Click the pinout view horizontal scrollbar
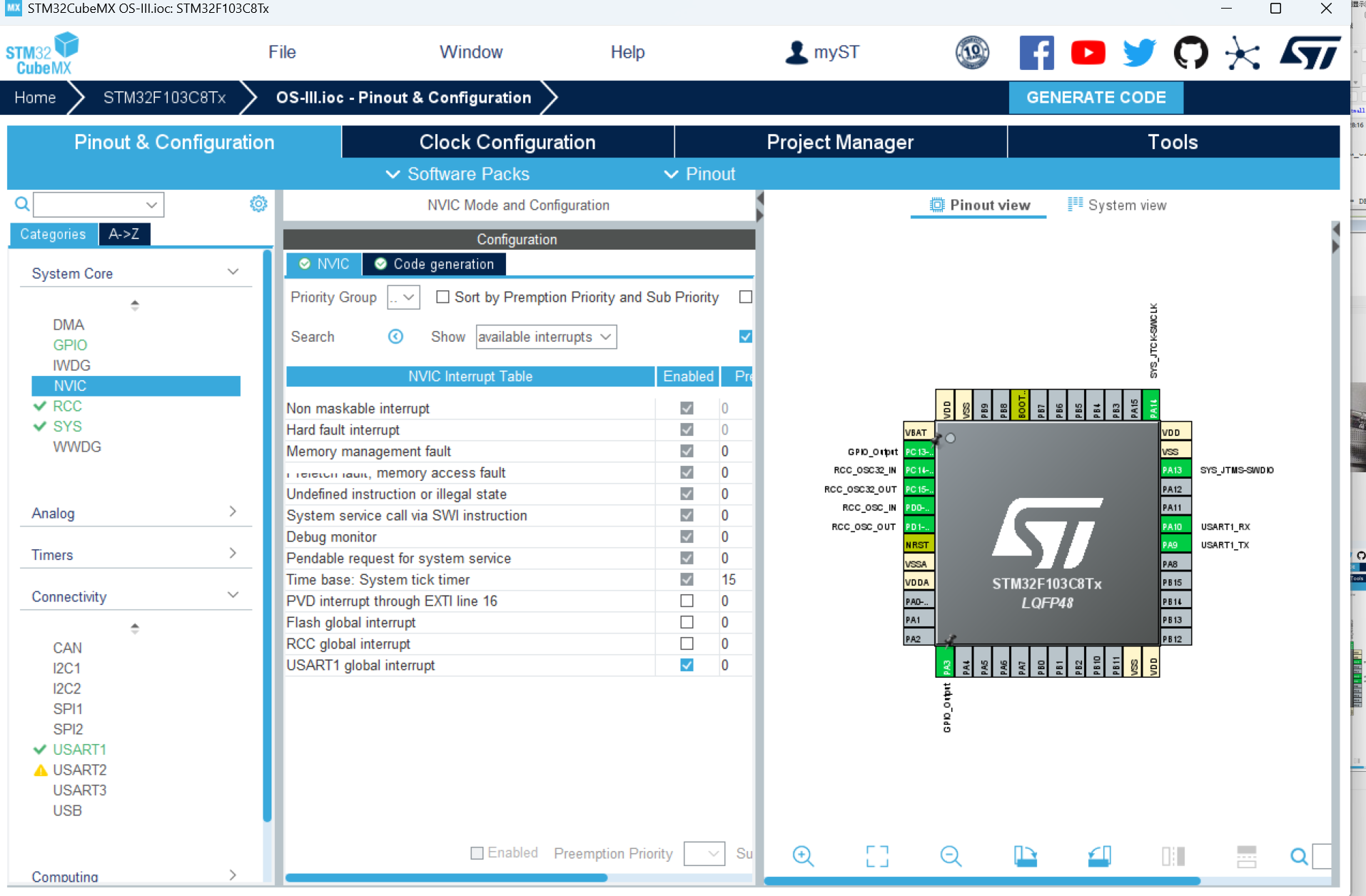The height and width of the screenshot is (896, 1366). coord(982,881)
